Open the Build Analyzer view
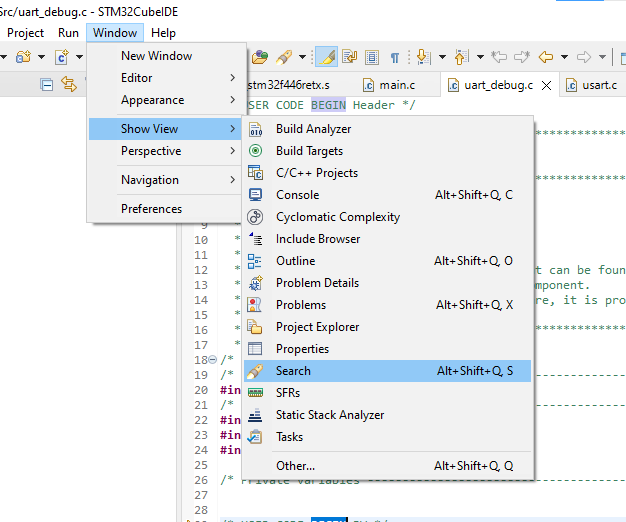Image resolution: width=626 pixels, height=522 pixels. pyautogui.click(x=313, y=129)
